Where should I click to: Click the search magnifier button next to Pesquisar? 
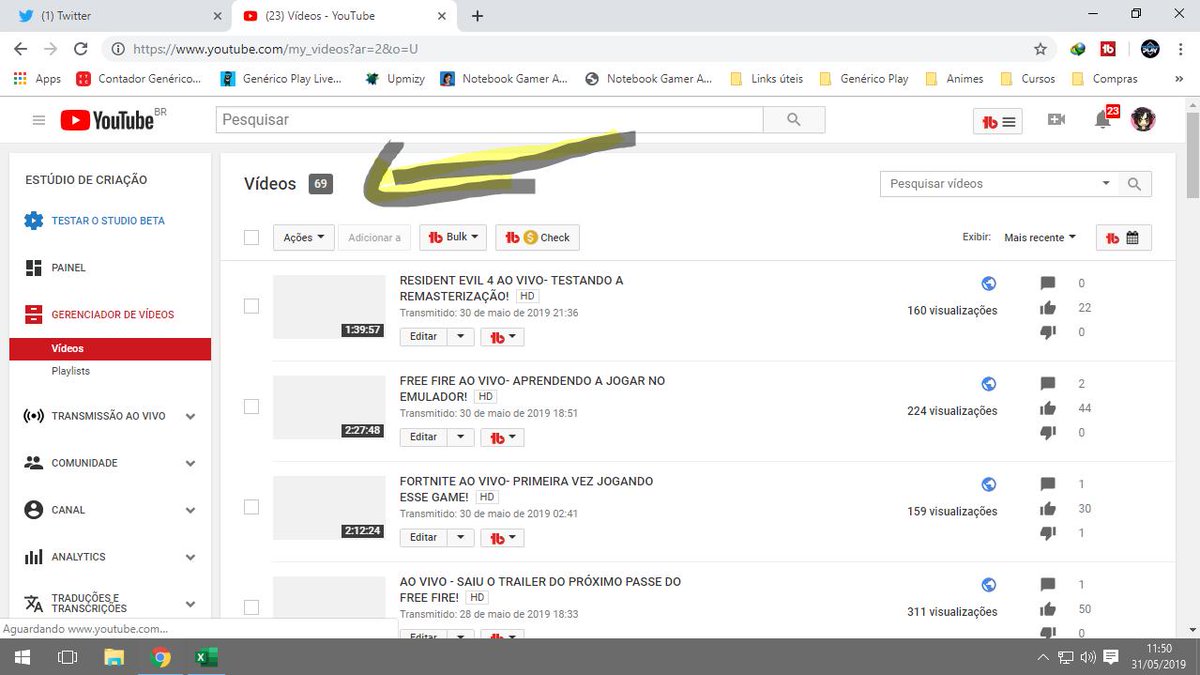(x=794, y=120)
